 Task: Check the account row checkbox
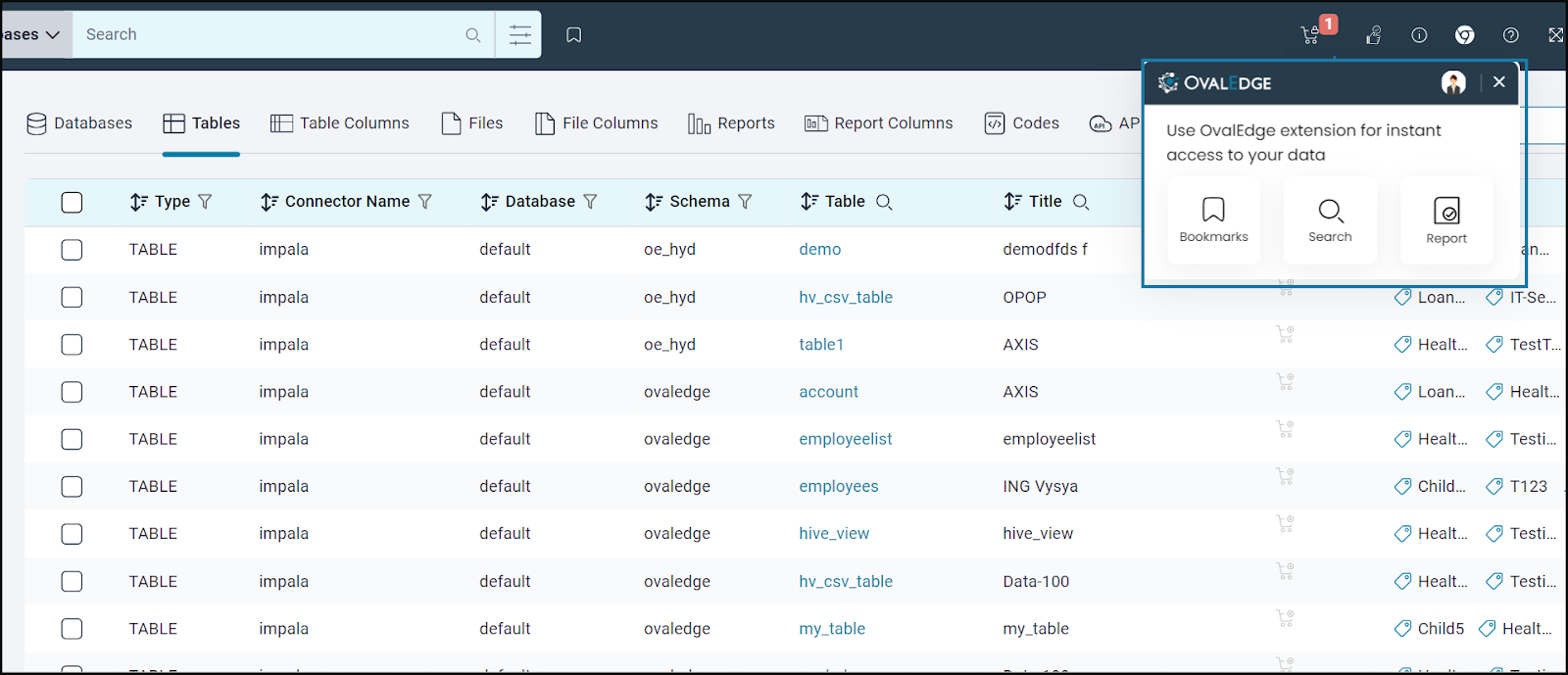72,392
